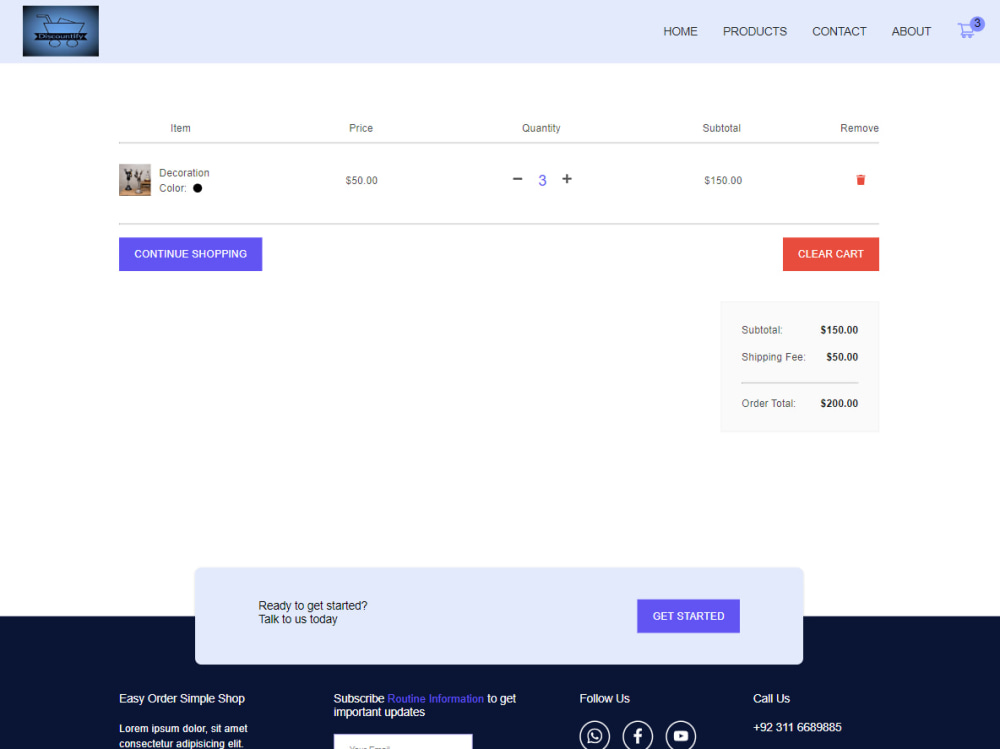This screenshot has height=749, width=1000.
Task: Open the WhatsApp social icon
Action: click(x=594, y=736)
